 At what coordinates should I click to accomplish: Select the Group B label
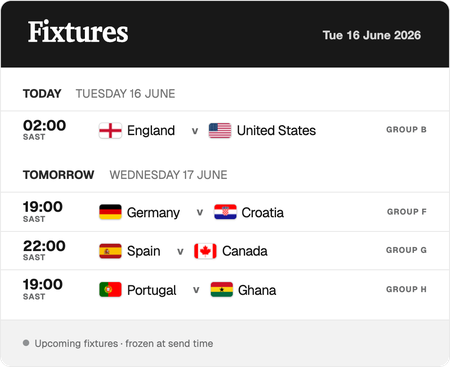click(406, 130)
